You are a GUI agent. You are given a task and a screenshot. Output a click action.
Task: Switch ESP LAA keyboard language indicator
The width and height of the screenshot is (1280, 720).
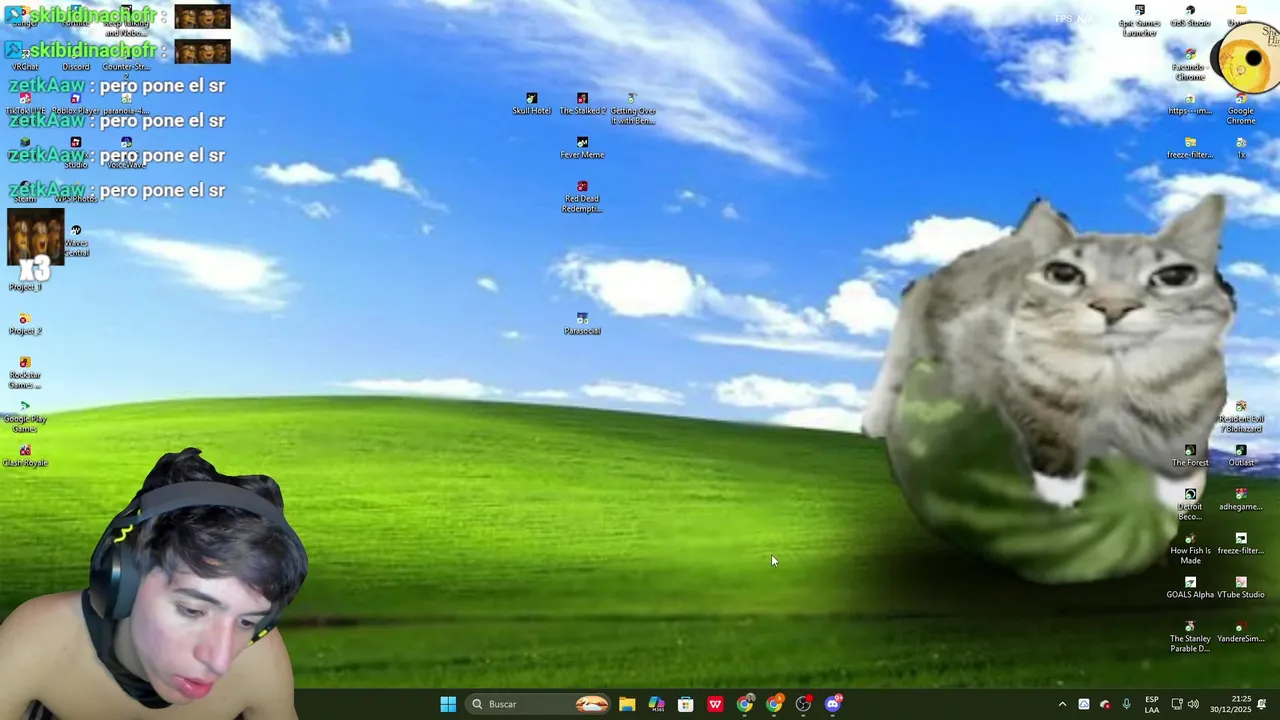click(1152, 704)
